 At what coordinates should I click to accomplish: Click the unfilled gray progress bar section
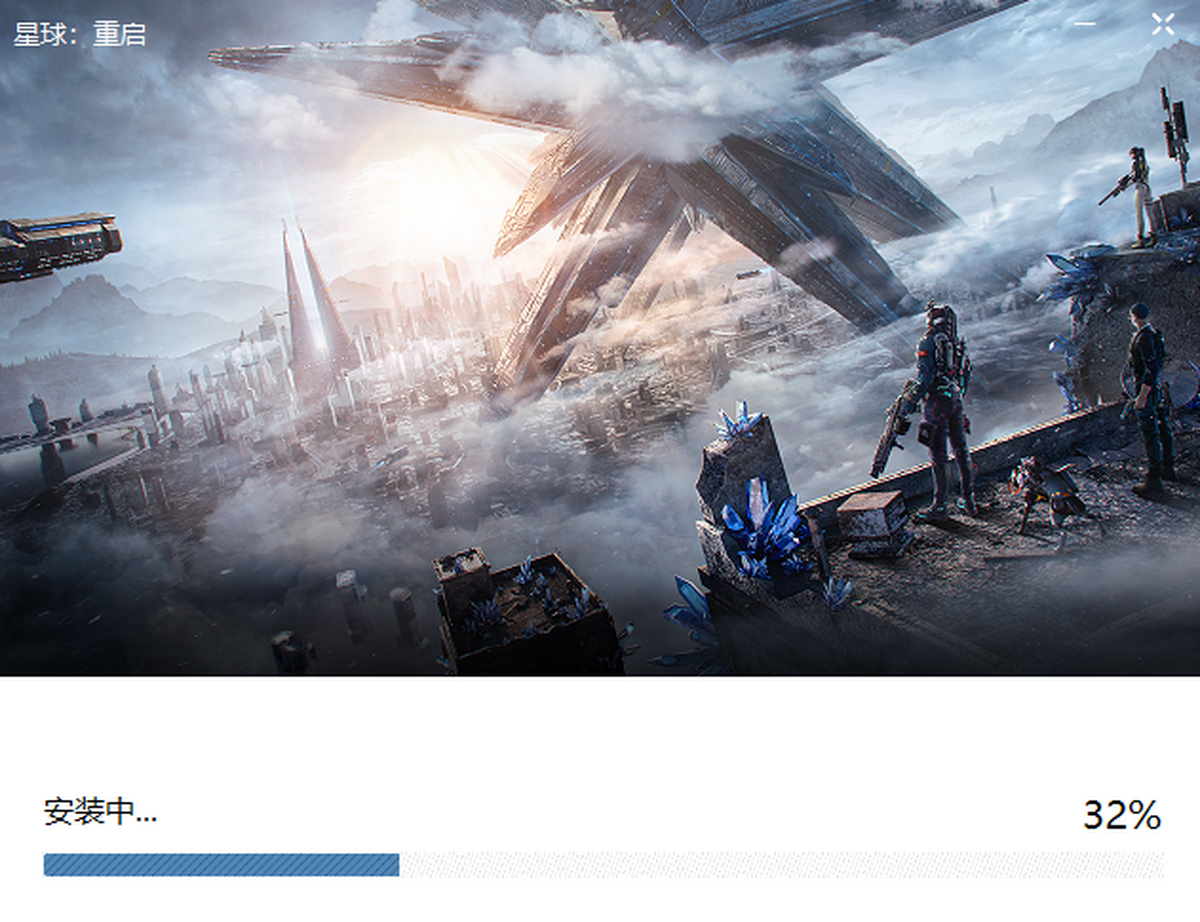[x=780, y=865]
